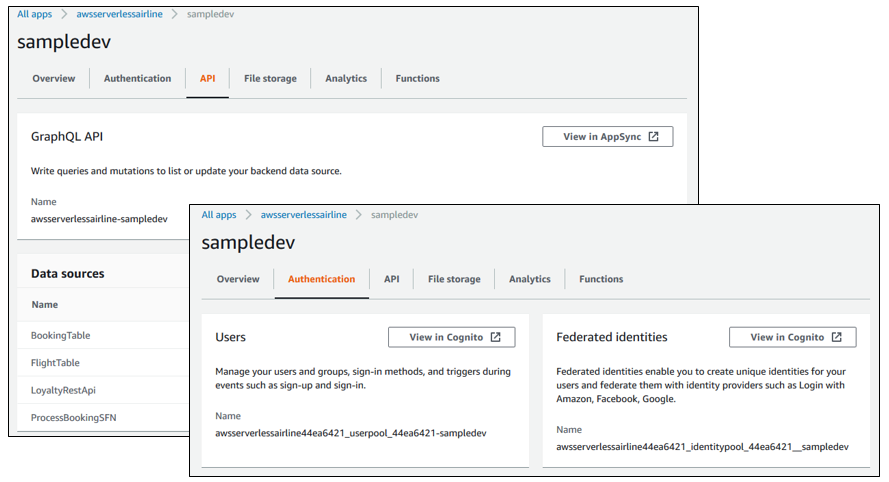
Task: Click breadcrumb chevron after All apps in front window
Action: (248, 215)
